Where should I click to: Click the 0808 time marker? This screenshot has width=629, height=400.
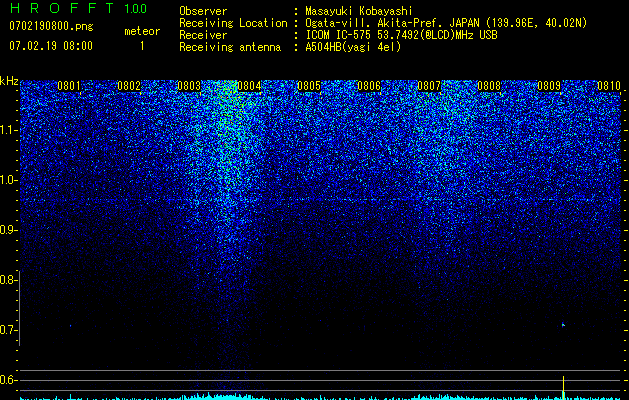pyautogui.click(x=489, y=86)
